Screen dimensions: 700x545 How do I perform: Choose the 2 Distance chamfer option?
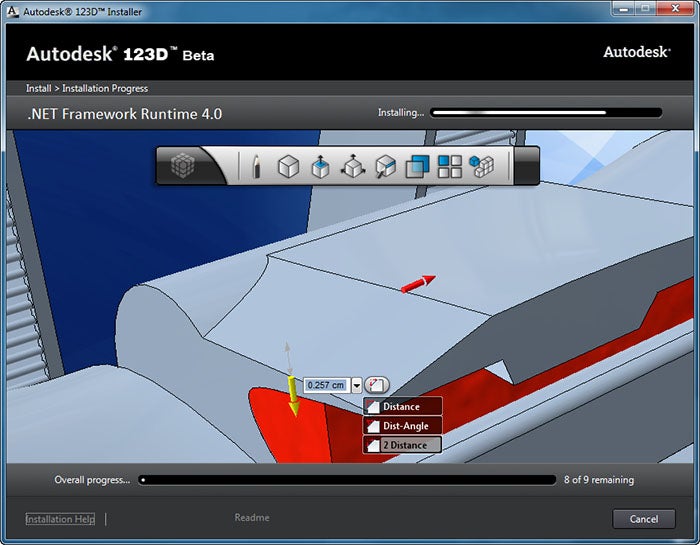[x=403, y=445]
